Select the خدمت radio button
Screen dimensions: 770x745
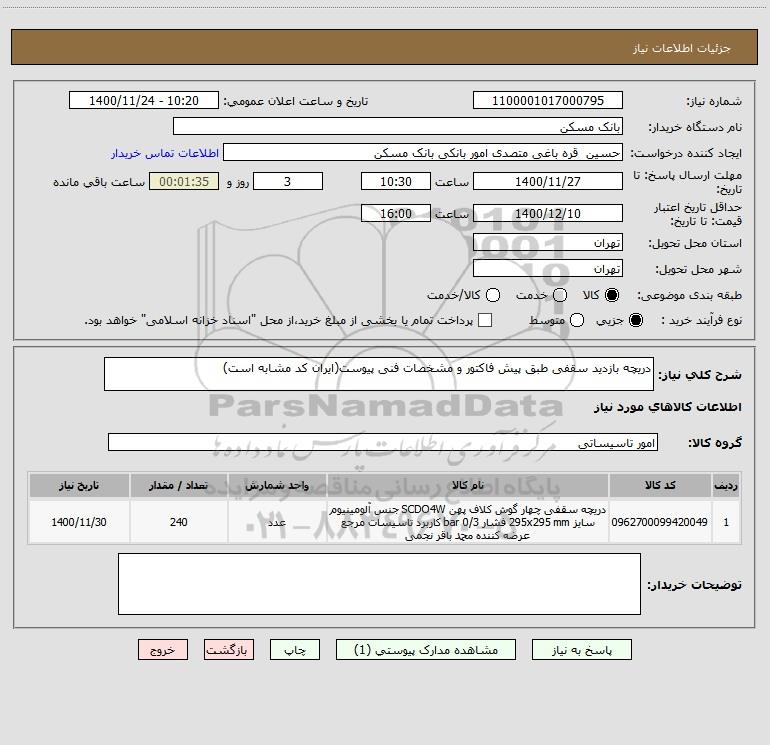coord(560,295)
